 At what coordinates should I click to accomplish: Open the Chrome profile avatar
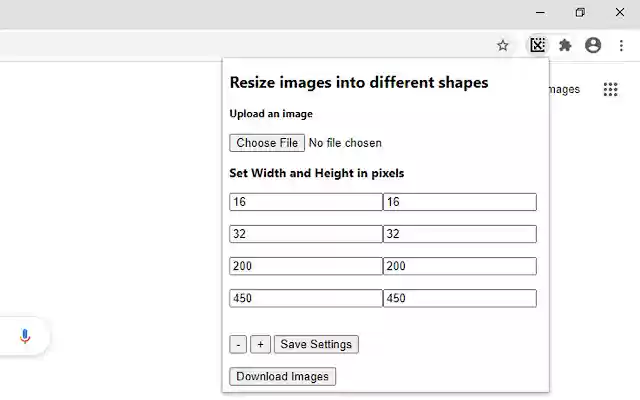coord(593,45)
